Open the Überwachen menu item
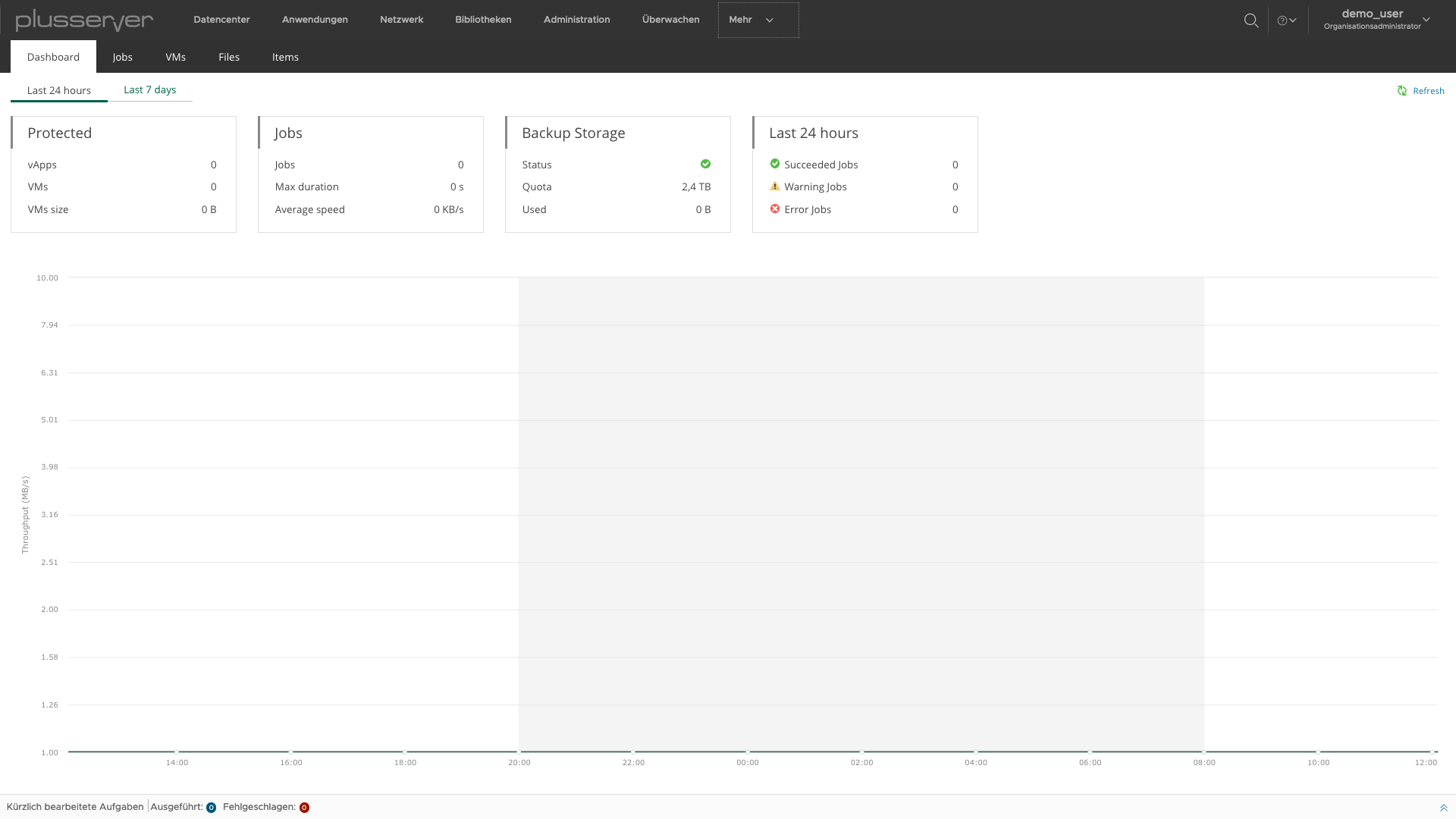This screenshot has height=819, width=1456. pos(670,19)
